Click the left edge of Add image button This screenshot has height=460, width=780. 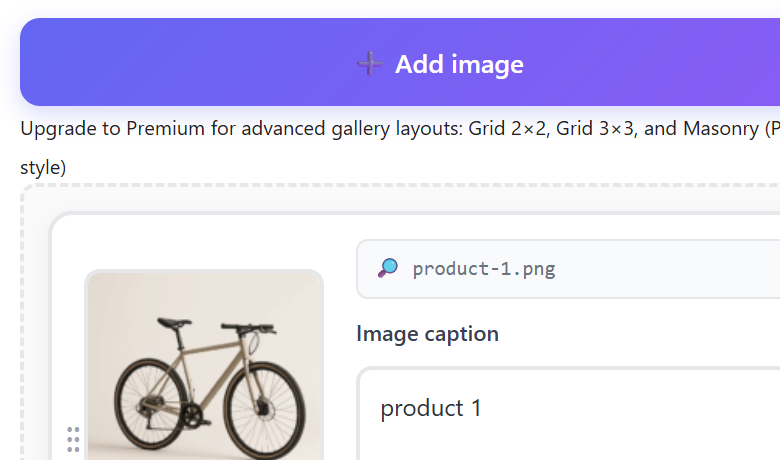30,62
